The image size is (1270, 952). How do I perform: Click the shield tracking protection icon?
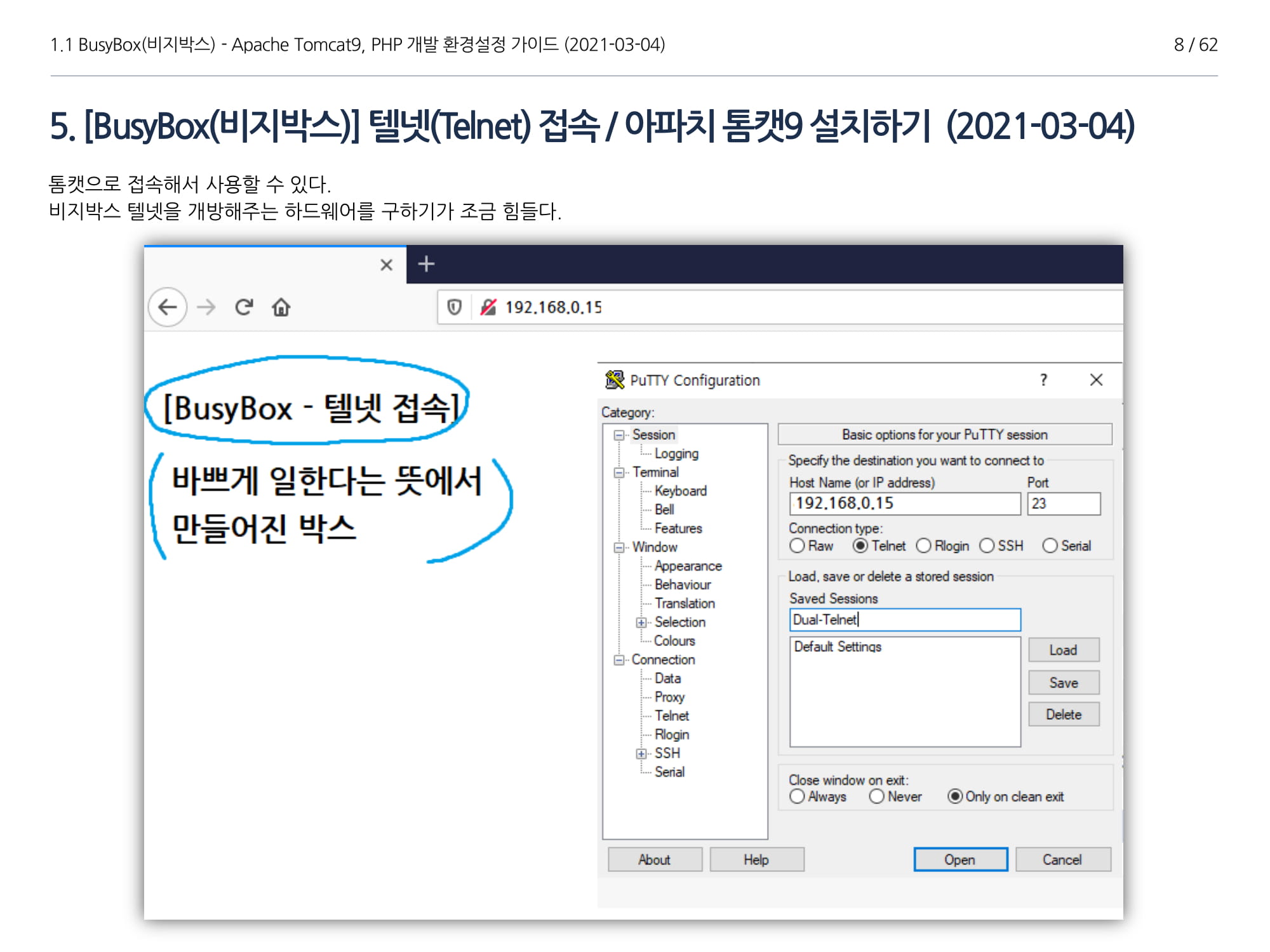[454, 307]
